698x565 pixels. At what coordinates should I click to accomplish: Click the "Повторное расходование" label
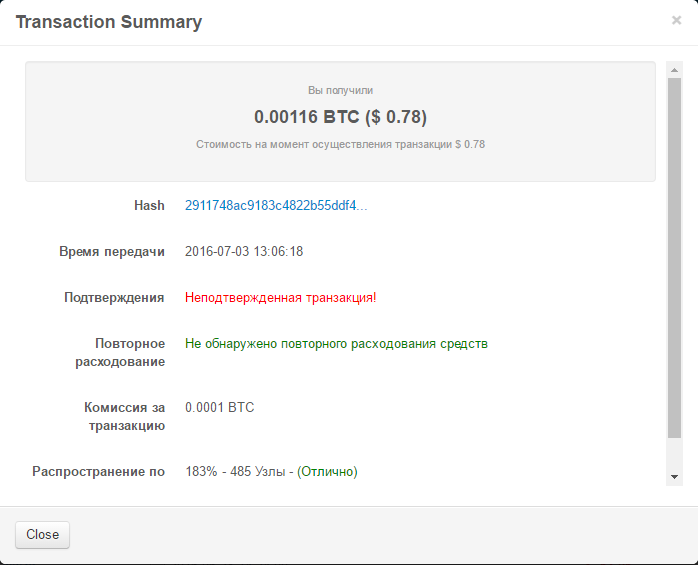120,352
